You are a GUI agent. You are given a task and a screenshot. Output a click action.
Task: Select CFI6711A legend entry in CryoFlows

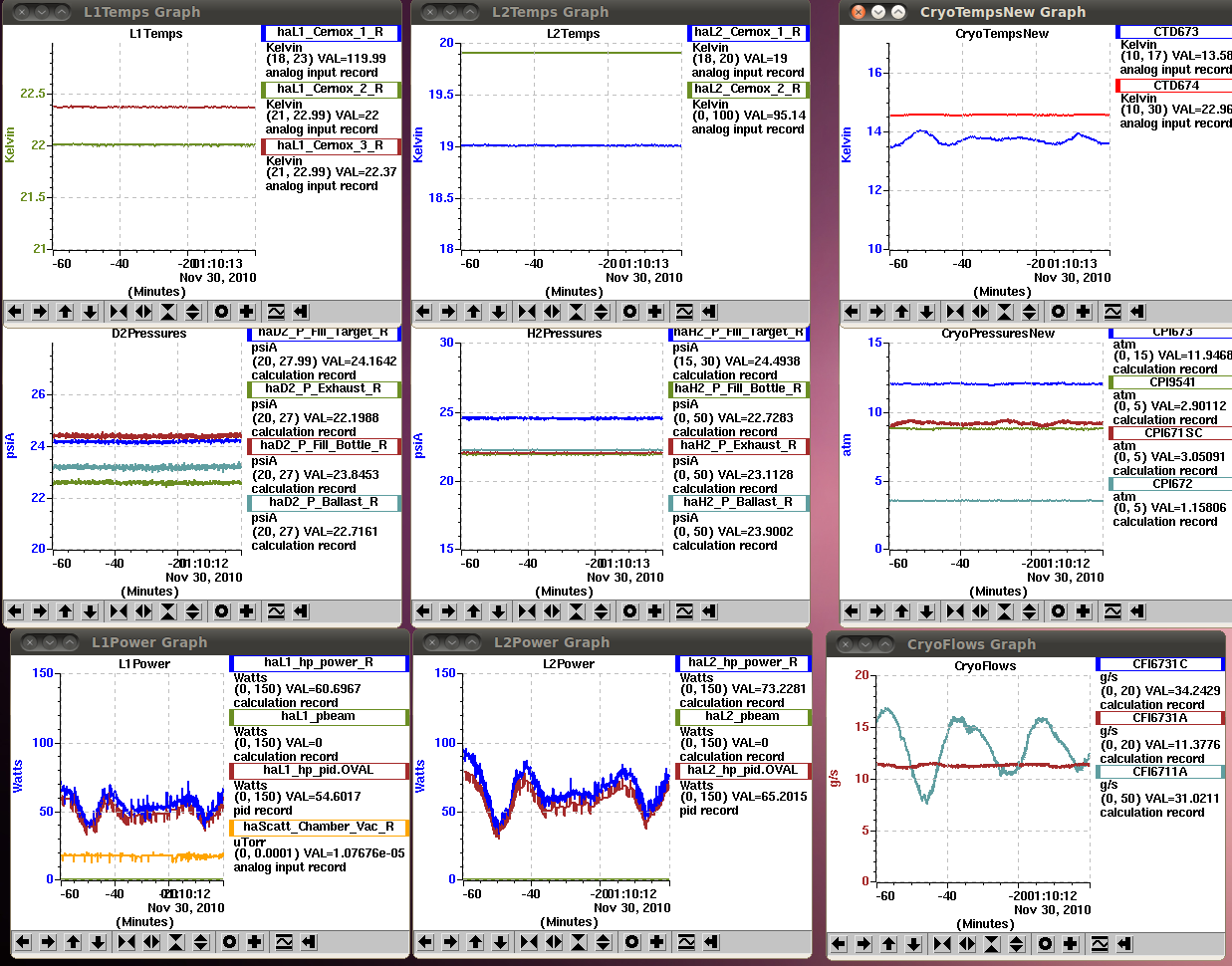coord(1160,772)
